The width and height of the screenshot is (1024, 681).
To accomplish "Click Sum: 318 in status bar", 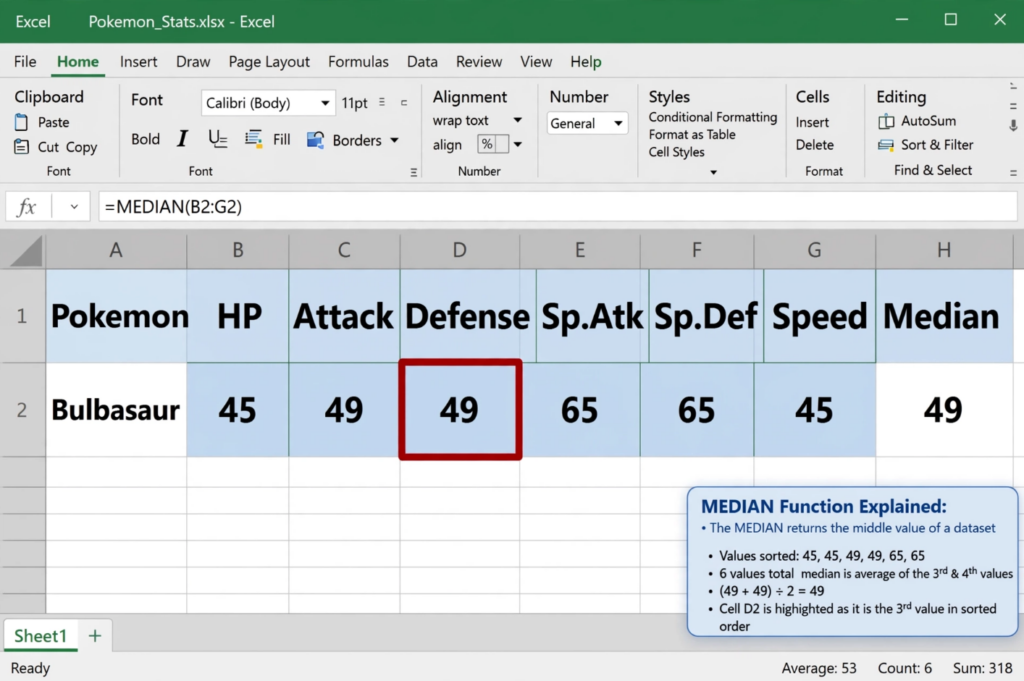I will 982,669.
